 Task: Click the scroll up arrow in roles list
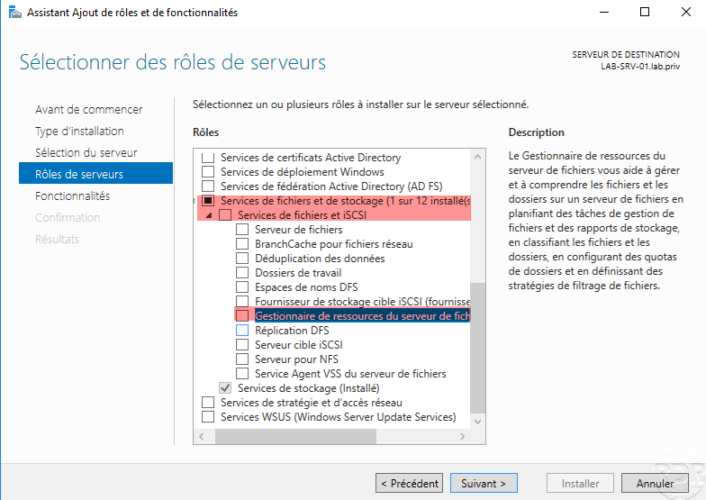pyautogui.click(x=478, y=157)
